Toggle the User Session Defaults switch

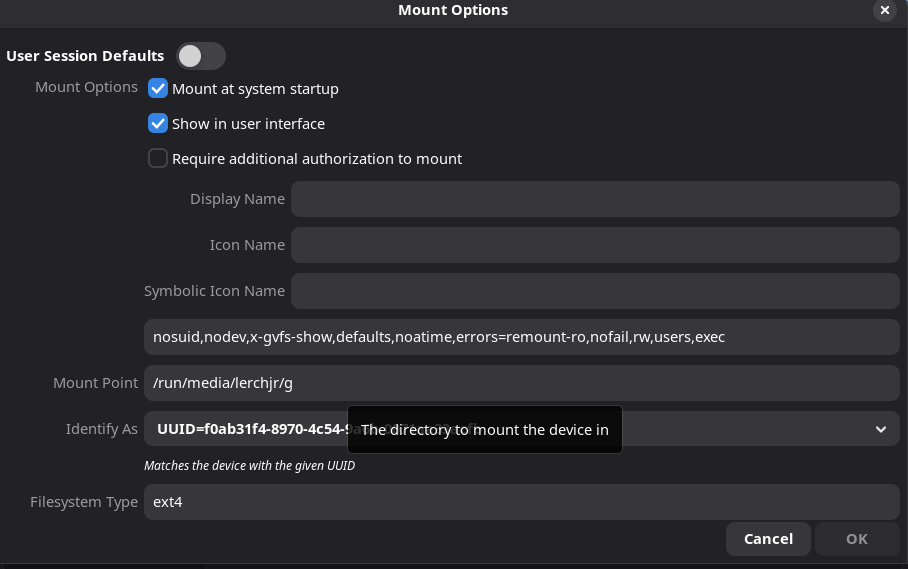[200, 56]
